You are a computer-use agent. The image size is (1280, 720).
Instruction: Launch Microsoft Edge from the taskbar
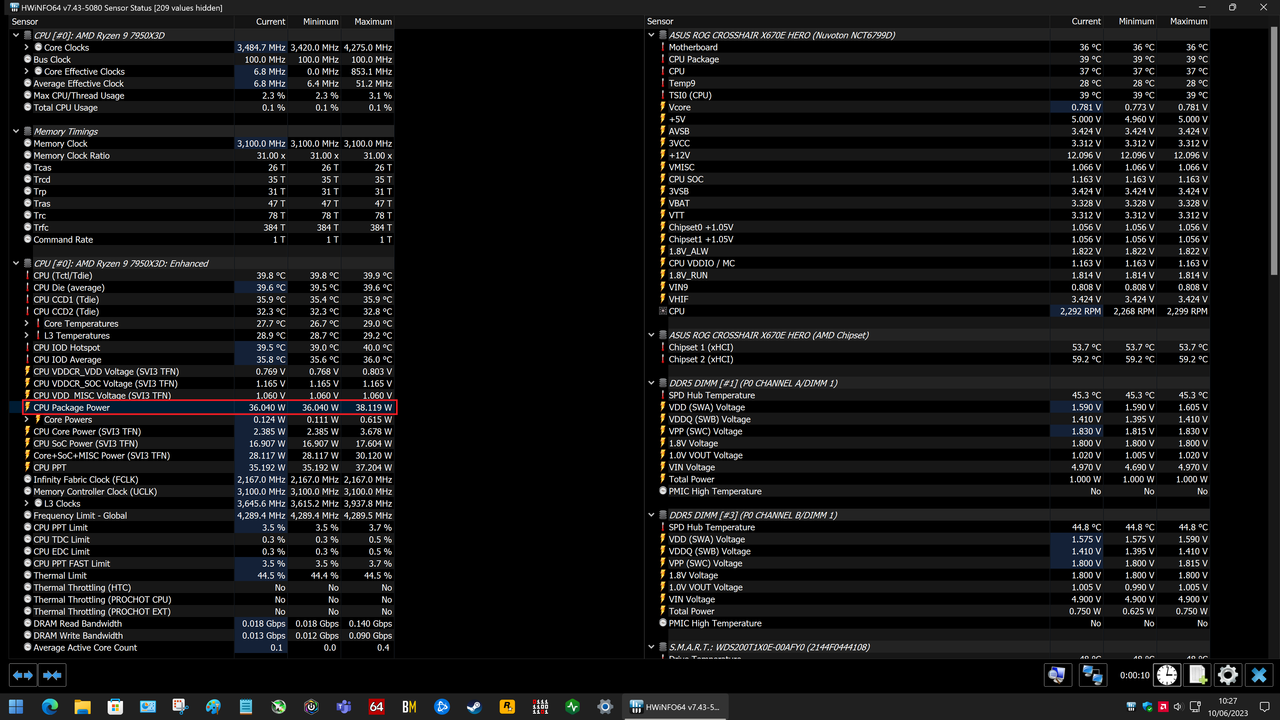pyautogui.click(x=50, y=706)
